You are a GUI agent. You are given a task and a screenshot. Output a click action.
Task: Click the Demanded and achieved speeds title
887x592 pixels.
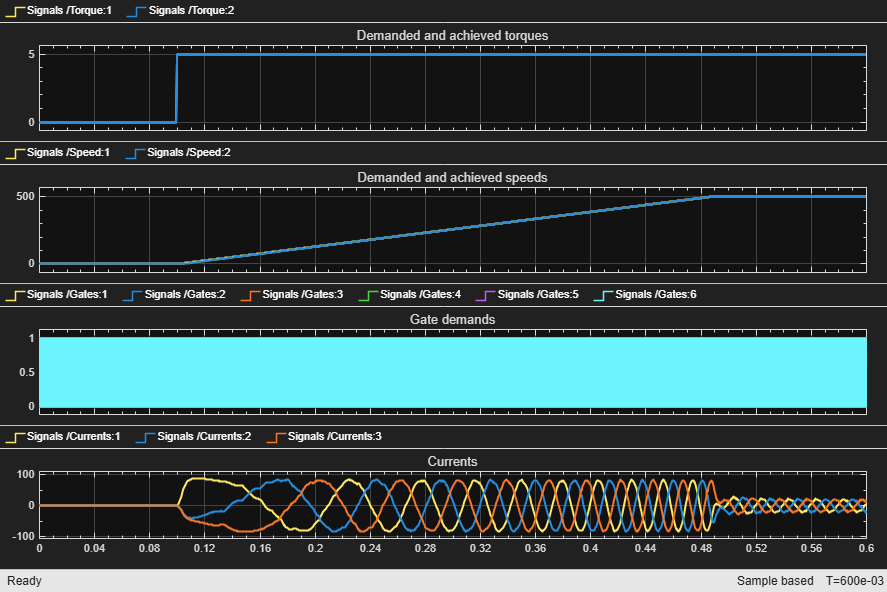453,178
